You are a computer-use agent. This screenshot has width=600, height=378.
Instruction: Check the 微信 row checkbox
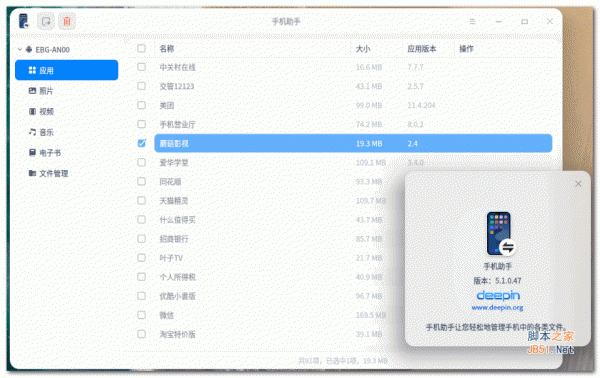142,315
